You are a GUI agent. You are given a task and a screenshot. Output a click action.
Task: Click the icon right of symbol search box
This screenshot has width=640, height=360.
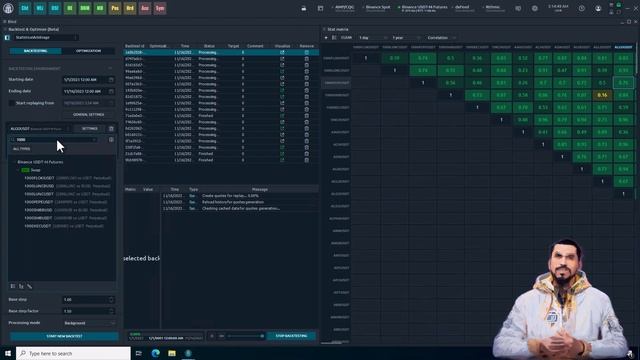111,140
